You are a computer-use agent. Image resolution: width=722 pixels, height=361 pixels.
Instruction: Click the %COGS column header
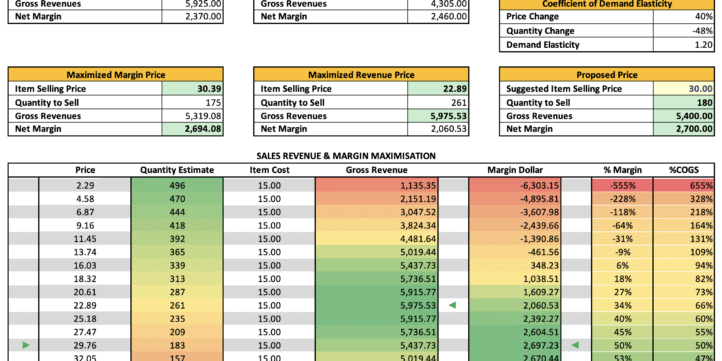click(x=684, y=170)
